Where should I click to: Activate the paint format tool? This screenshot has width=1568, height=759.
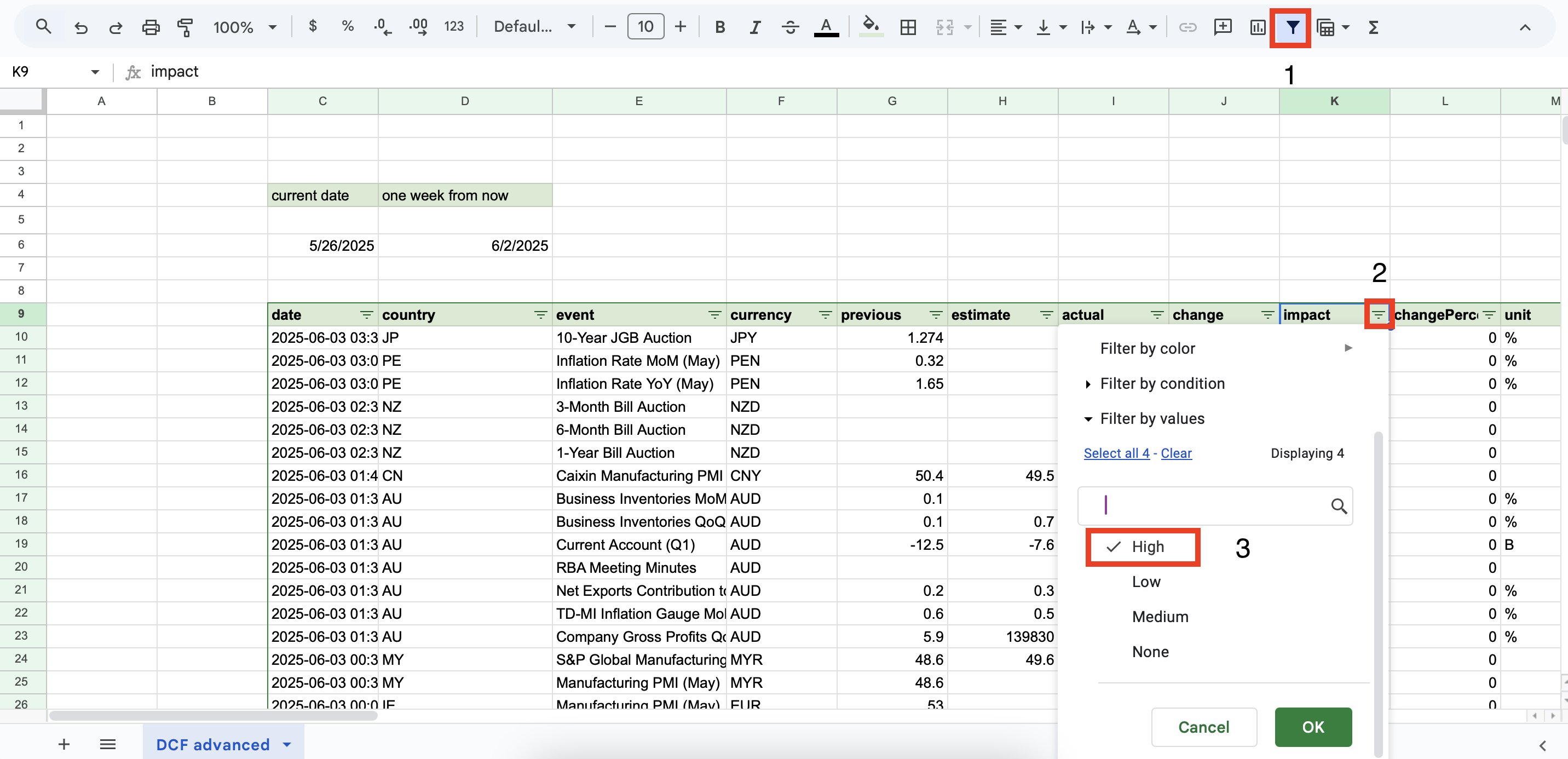coord(185,27)
